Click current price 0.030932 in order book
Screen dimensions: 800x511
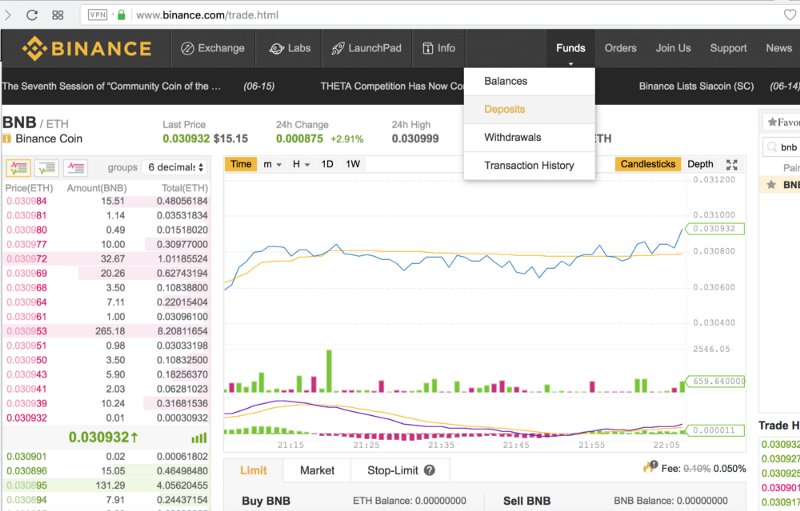(103, 437)
